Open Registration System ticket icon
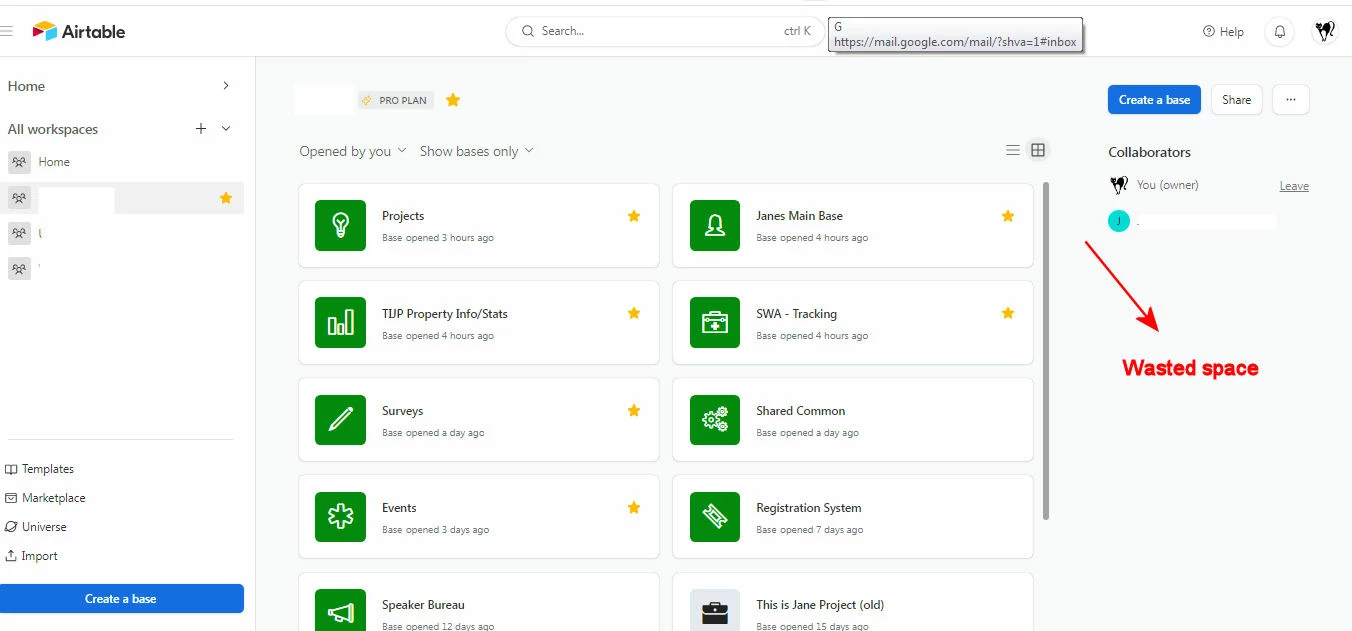 coord(715,517)
